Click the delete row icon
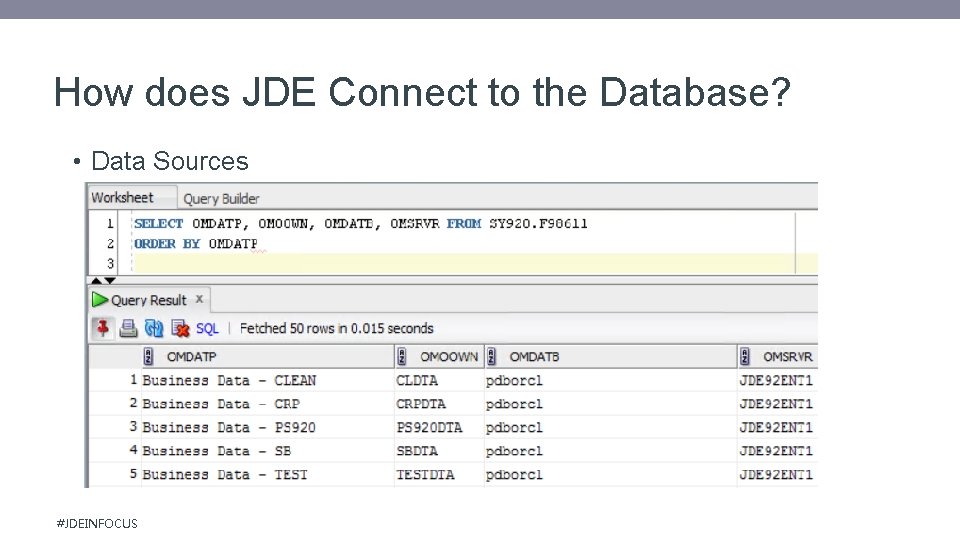 pyautogui.click(x=180, y=328)
